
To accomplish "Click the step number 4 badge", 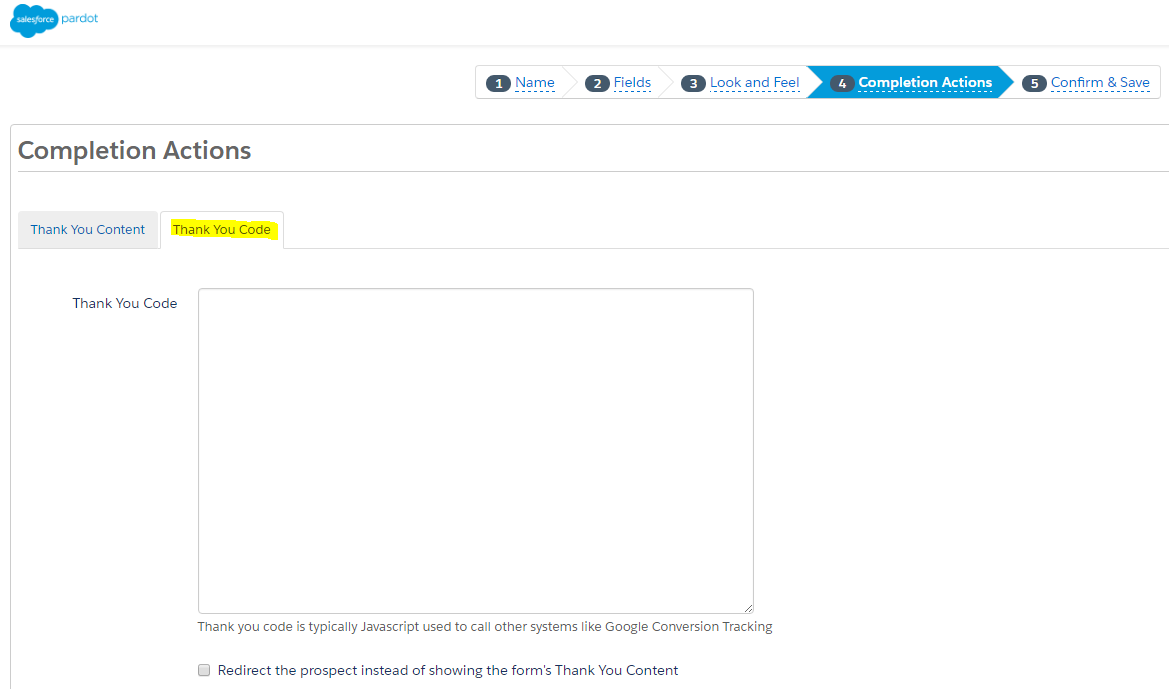I will point(842,84).
